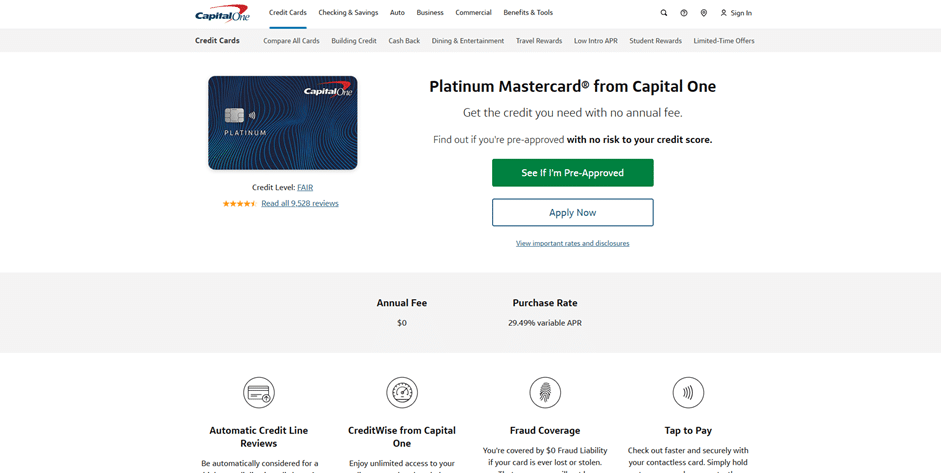Viewport: 941px width, 473px height.
Task: View Limited-Time Offers
Action: [724, 41]
